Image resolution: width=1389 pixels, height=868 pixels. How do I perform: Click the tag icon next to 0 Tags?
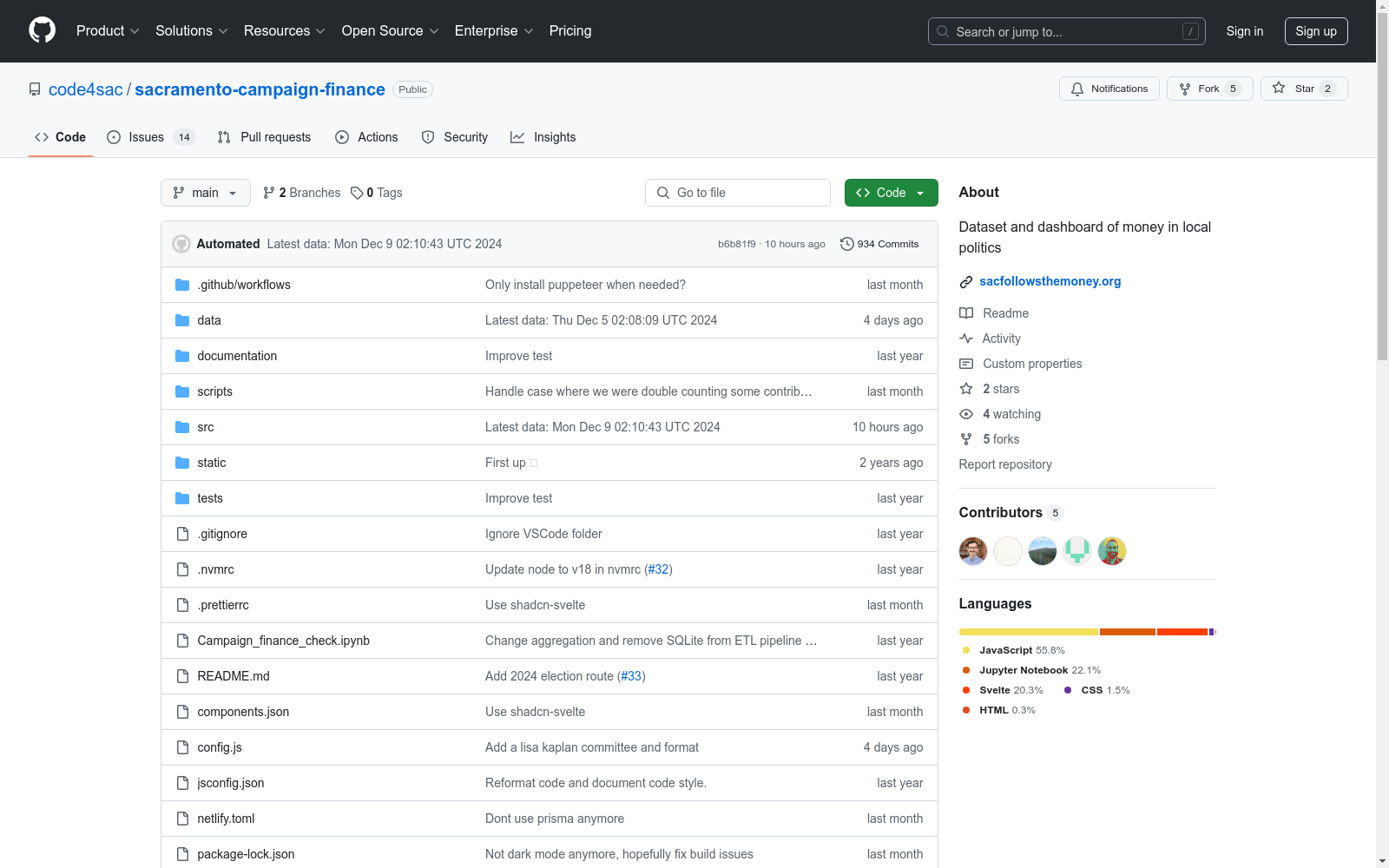357,193
